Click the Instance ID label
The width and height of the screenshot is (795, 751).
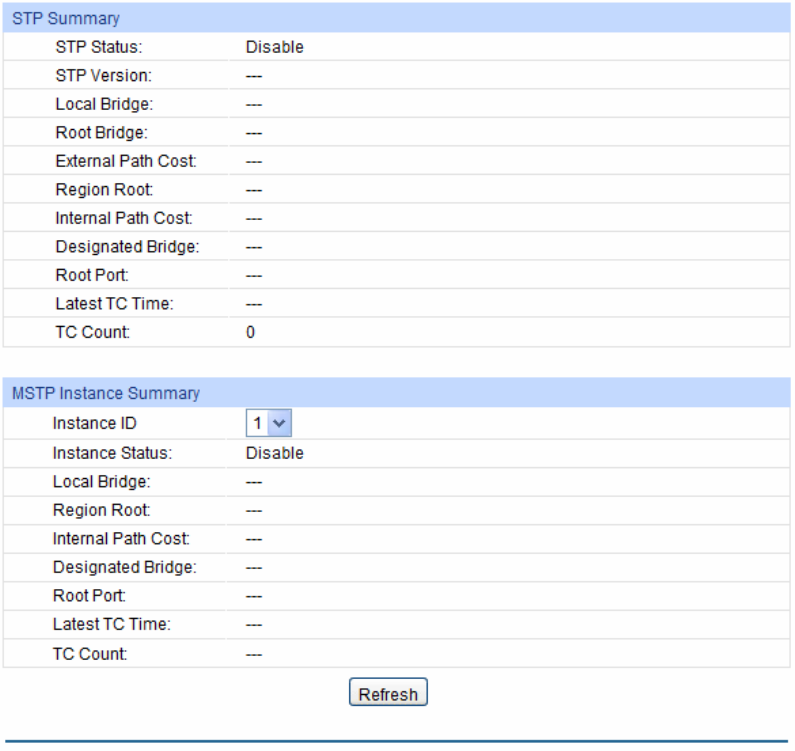click(x=94, y=424)
